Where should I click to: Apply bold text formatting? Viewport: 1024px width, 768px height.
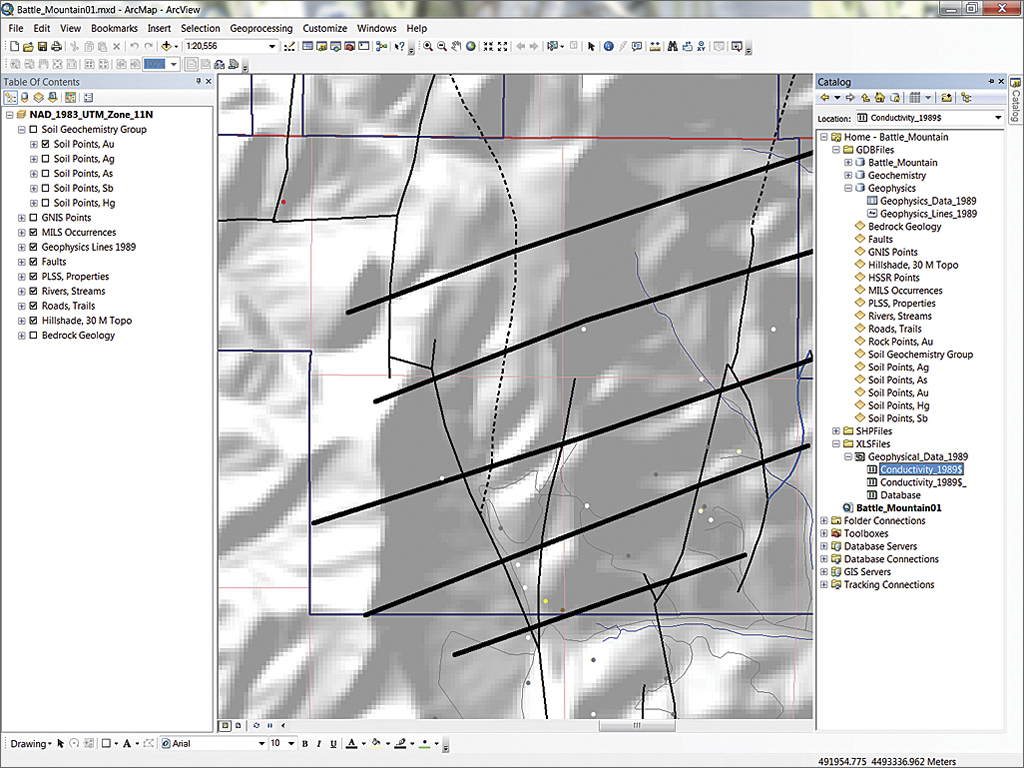(305, 743)
